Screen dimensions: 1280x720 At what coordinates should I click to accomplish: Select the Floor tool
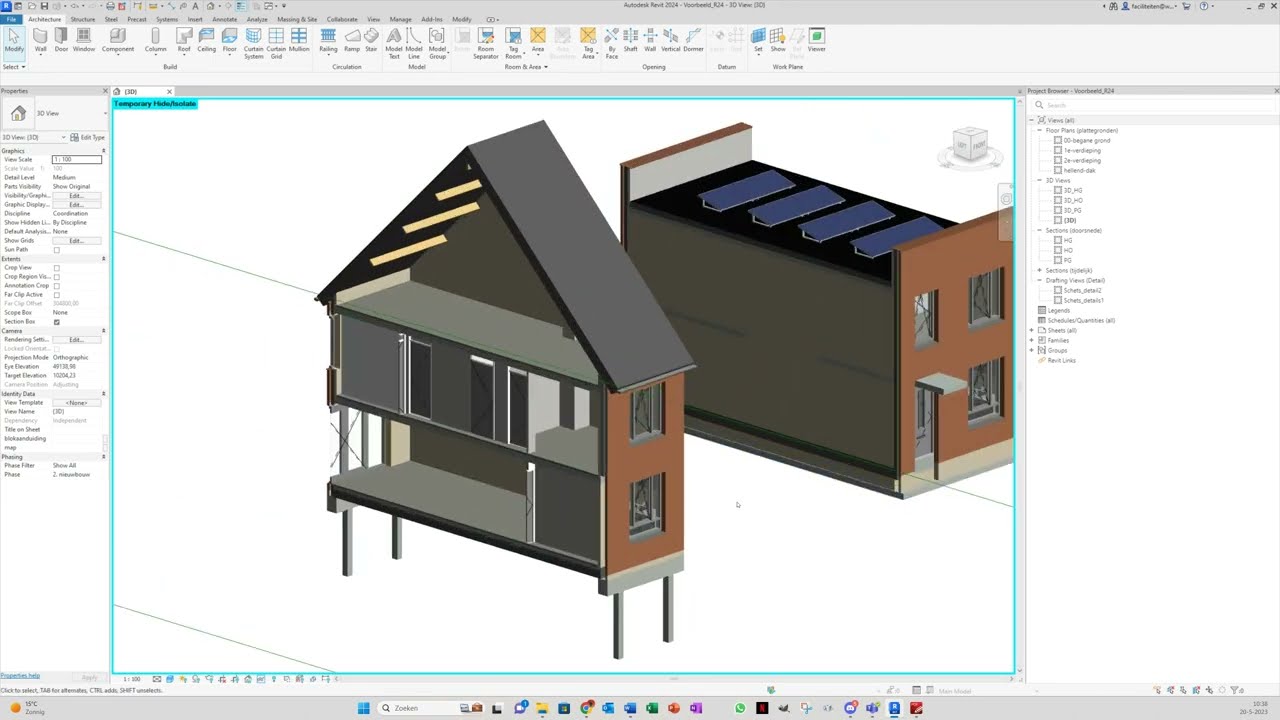tap(229, 40)
